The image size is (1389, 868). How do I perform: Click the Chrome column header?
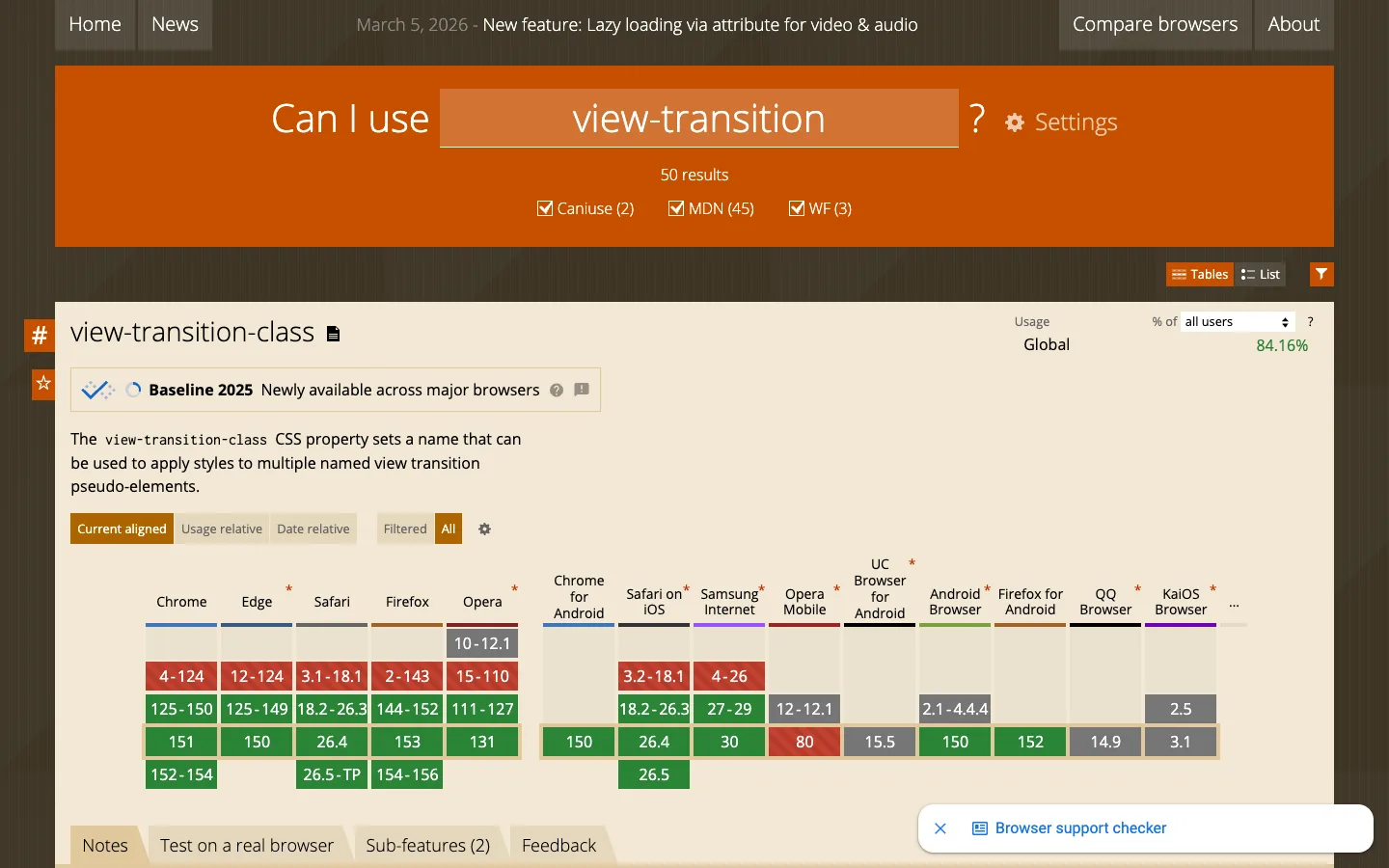tap(181, 602)
